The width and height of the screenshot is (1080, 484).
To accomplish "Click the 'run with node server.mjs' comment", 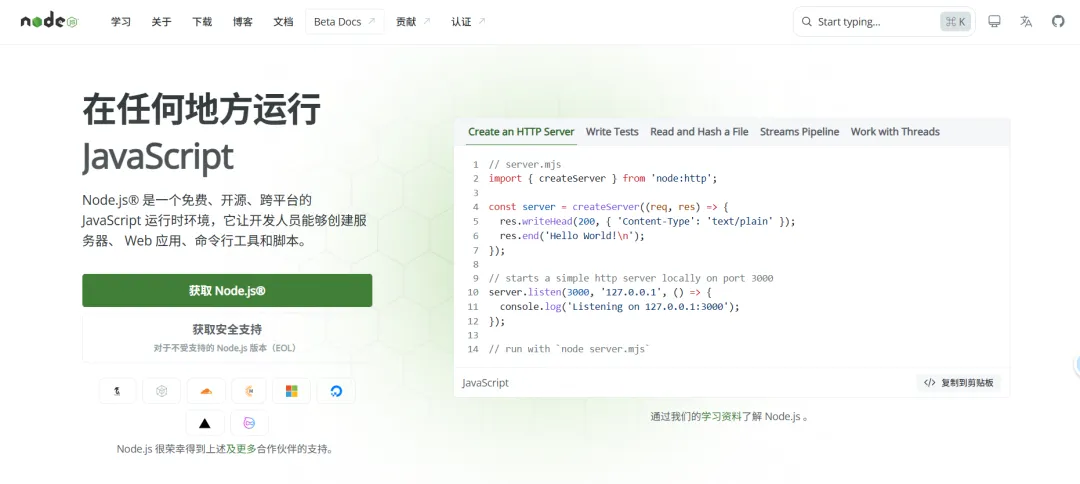I will [x=570, y=349].
